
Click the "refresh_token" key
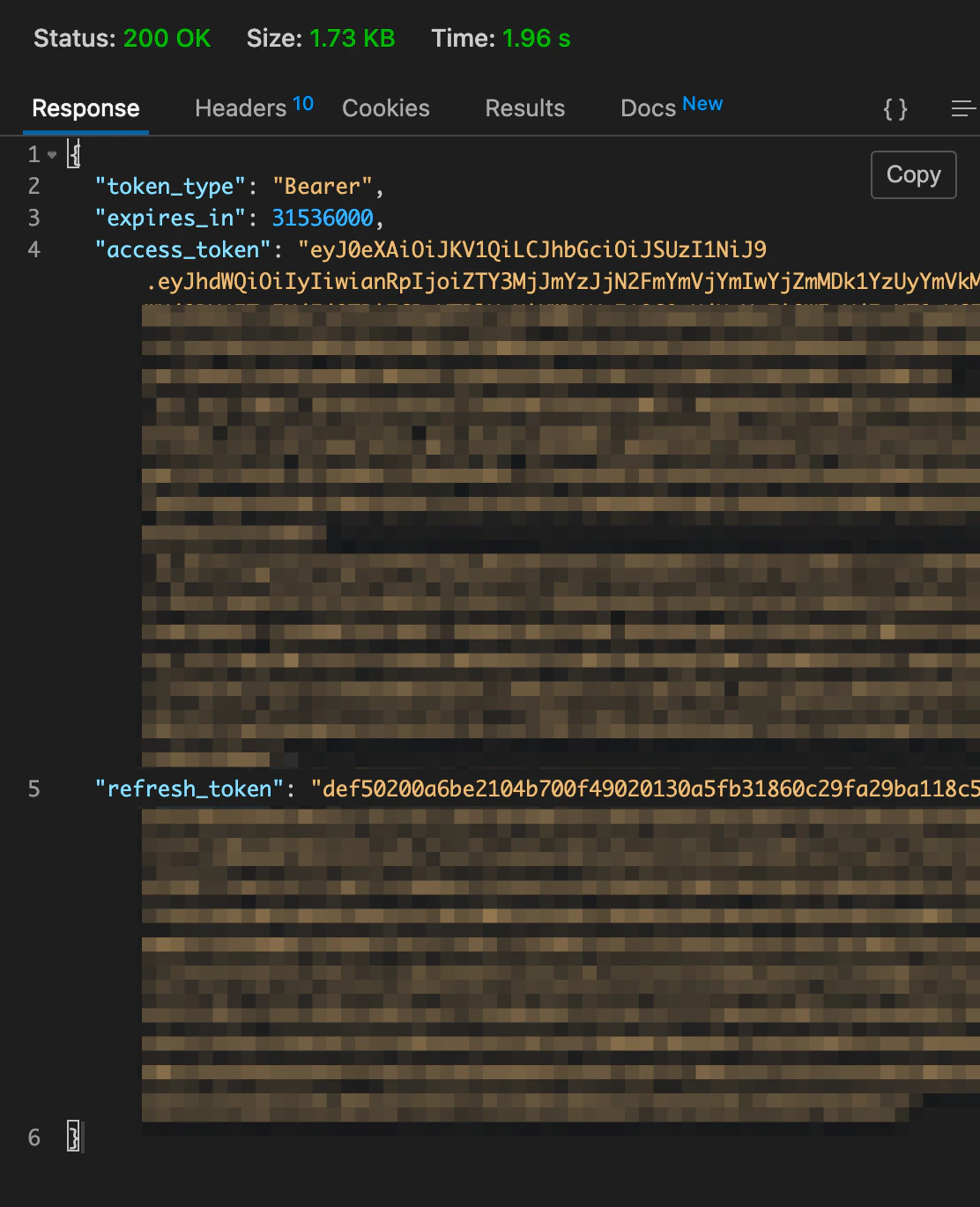189,789
